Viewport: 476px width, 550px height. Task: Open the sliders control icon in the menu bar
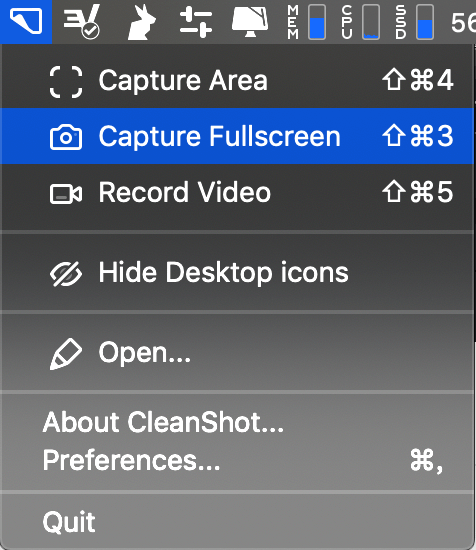coord(195,22)
